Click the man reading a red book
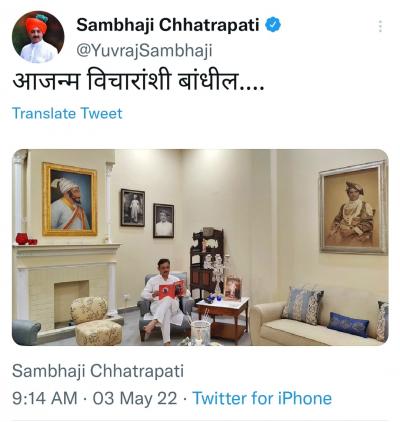This screenshot has height=422, width=400. point(164,298)
